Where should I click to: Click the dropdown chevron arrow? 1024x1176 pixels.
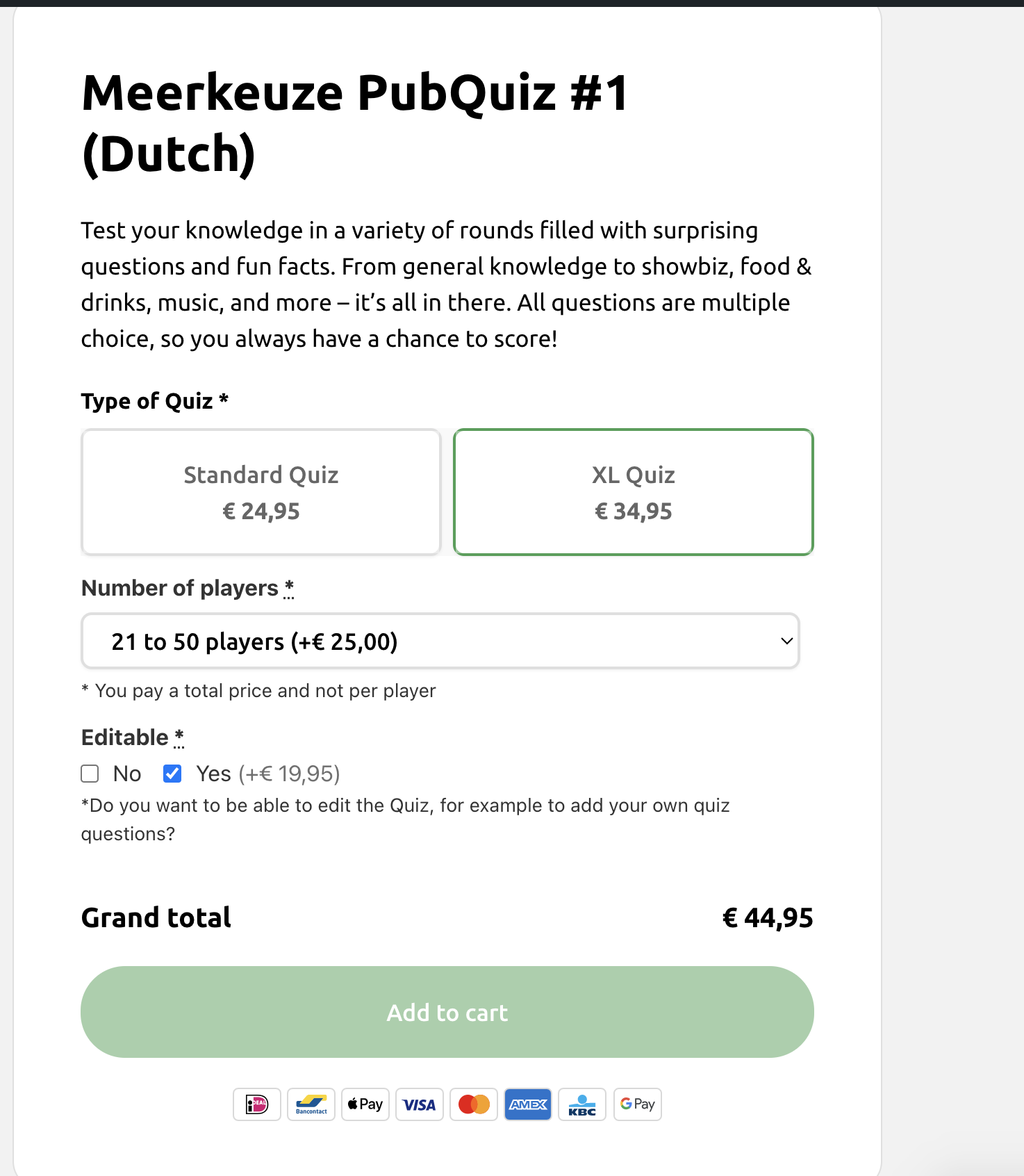(786, 641)
